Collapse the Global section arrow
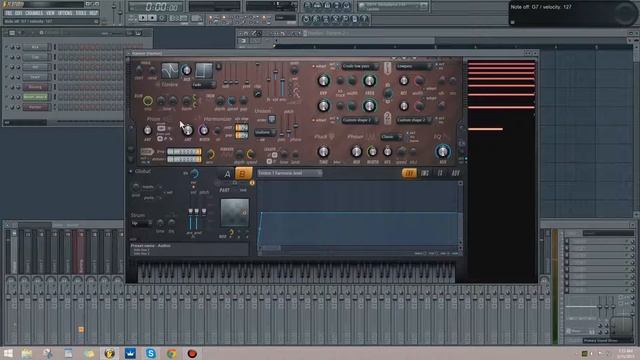 click(131, 172)
